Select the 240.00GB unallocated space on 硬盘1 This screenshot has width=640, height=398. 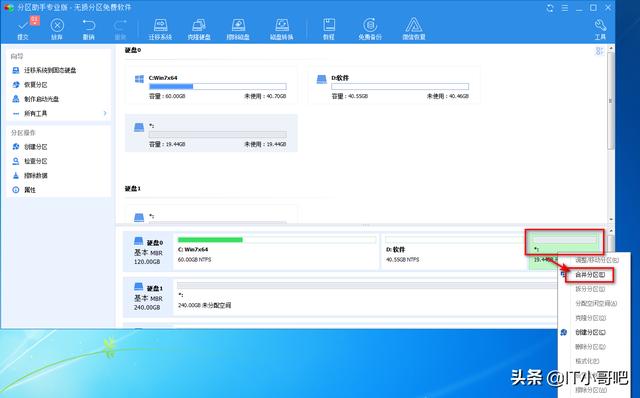[x=366, y=297]
